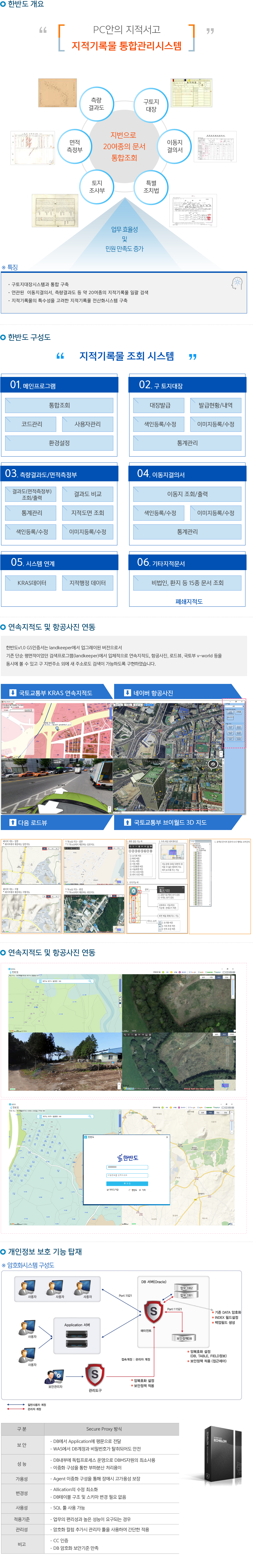
Task: Click the login button in the 한반도 dialog
Action: (x=127, y=1183)
